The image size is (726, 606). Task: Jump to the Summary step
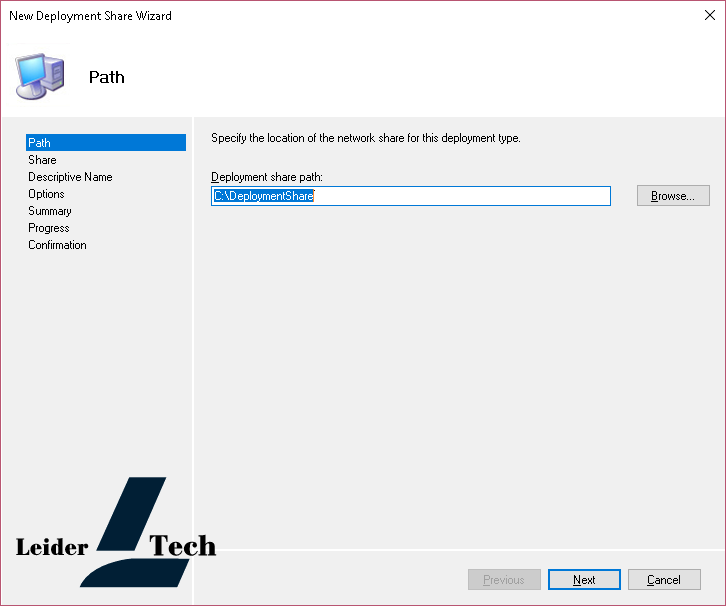point(50,211)
